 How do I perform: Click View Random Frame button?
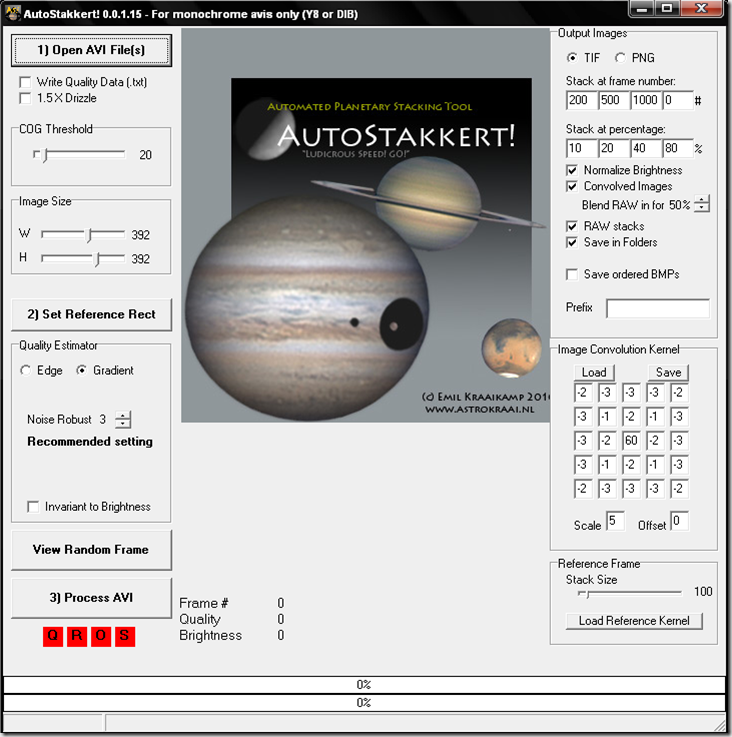[91, 550]
